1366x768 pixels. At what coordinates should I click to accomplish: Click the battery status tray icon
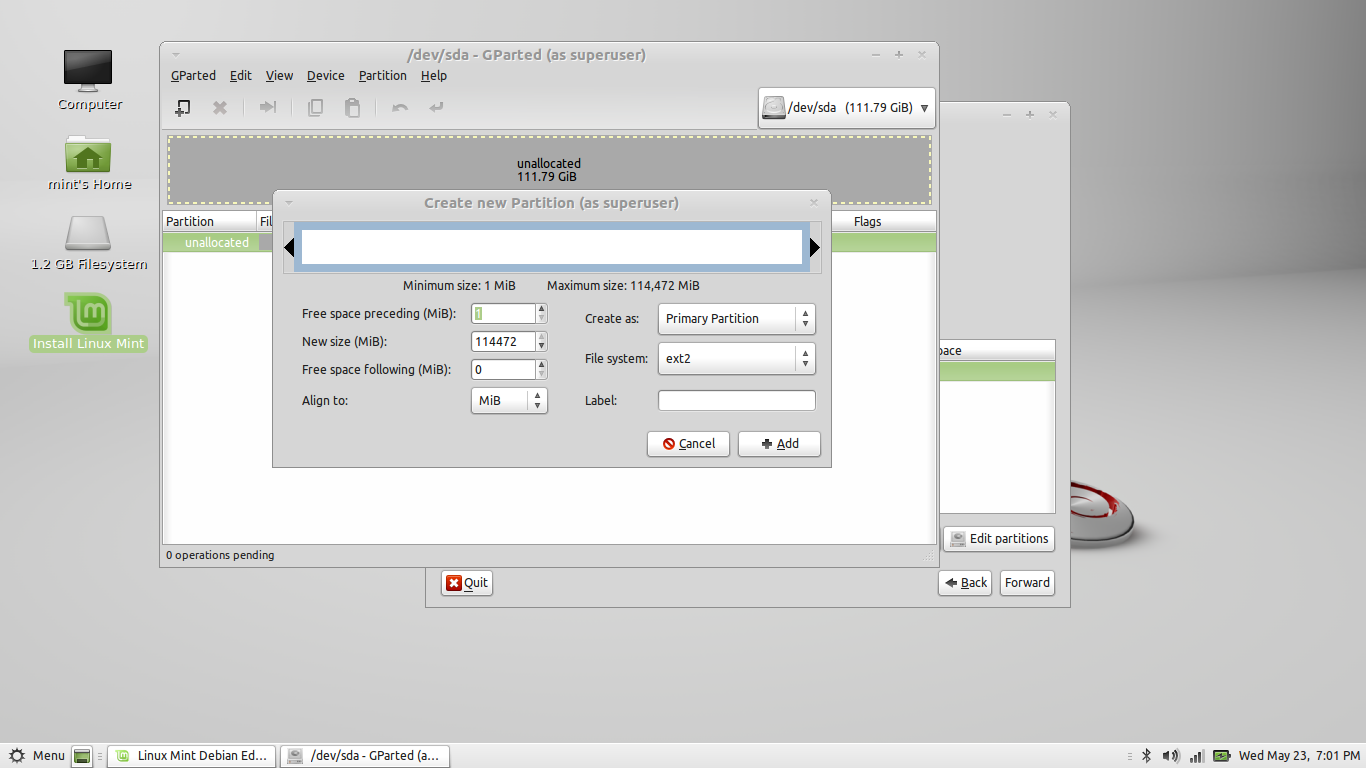point(1222,756)
